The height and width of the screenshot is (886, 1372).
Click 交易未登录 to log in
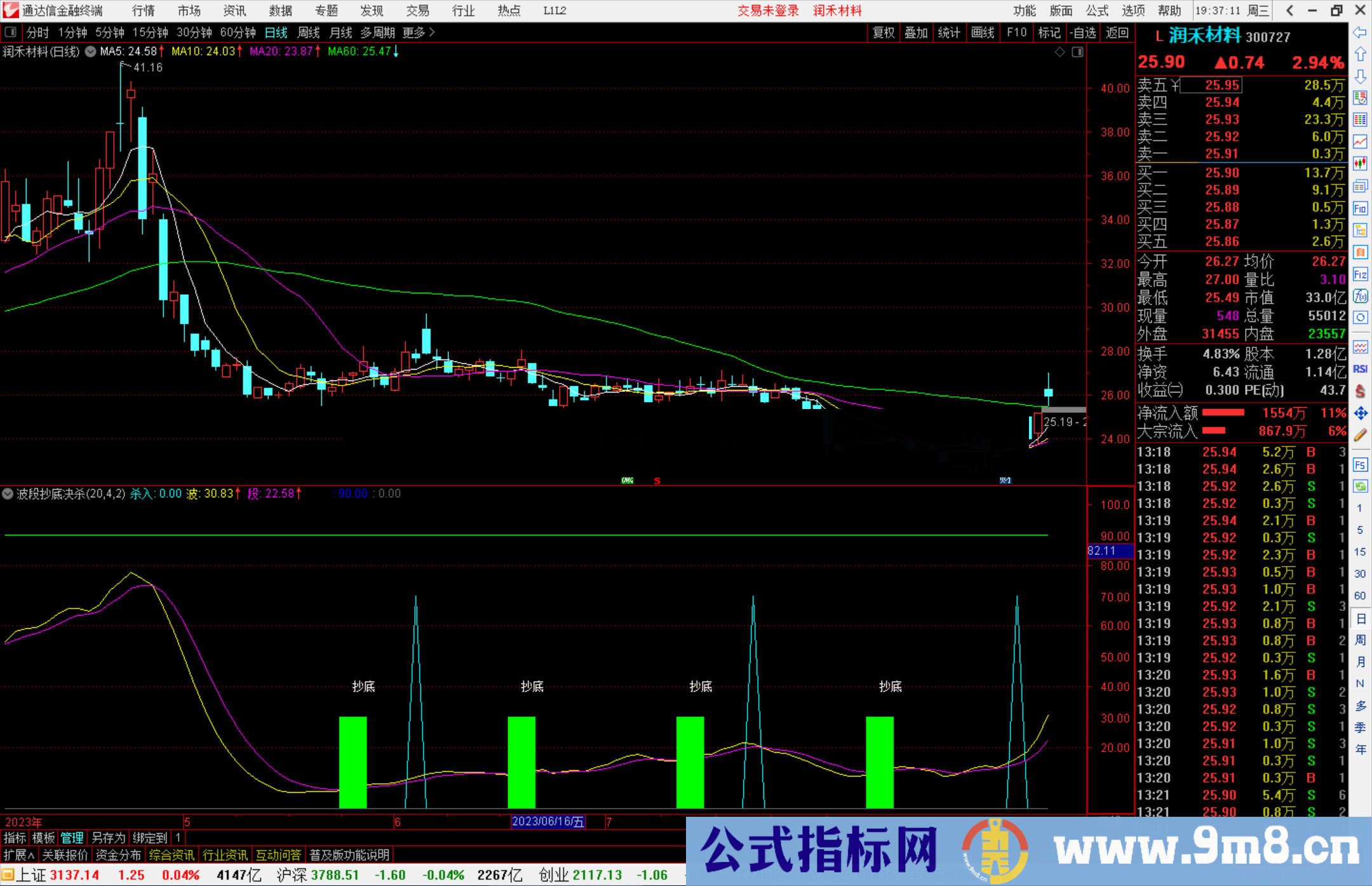(768, 11)
